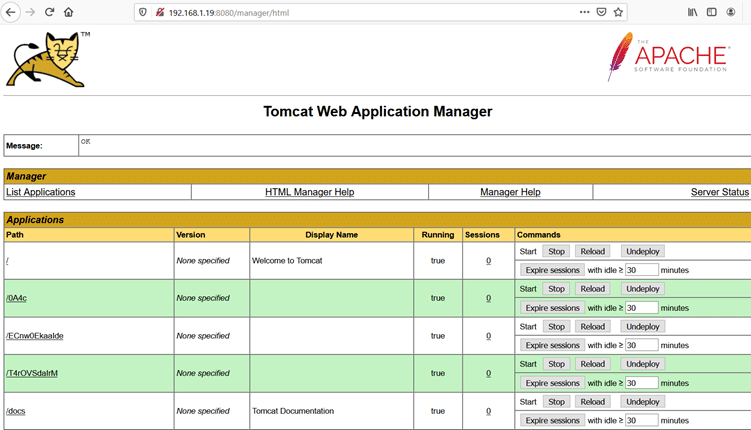Undeploy the /ECnw0Ekaalde application
The height and width of the screenshot is (430, 751).
click(642, 327)
